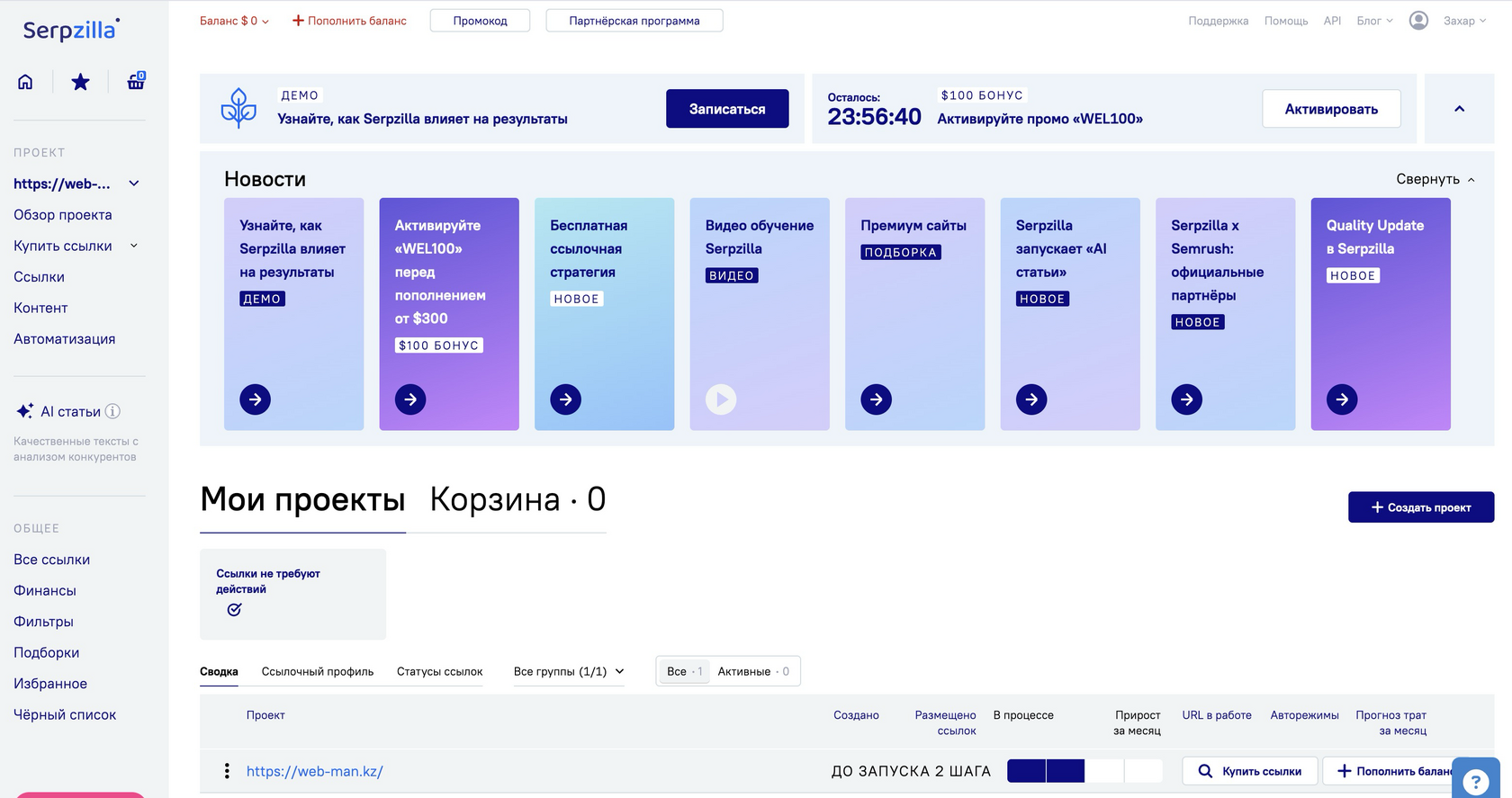The height and width of the screenshot is (798, 1512).
Task: Collapse the Новости section via Свернуть
Action: (x=1435, y=179)
